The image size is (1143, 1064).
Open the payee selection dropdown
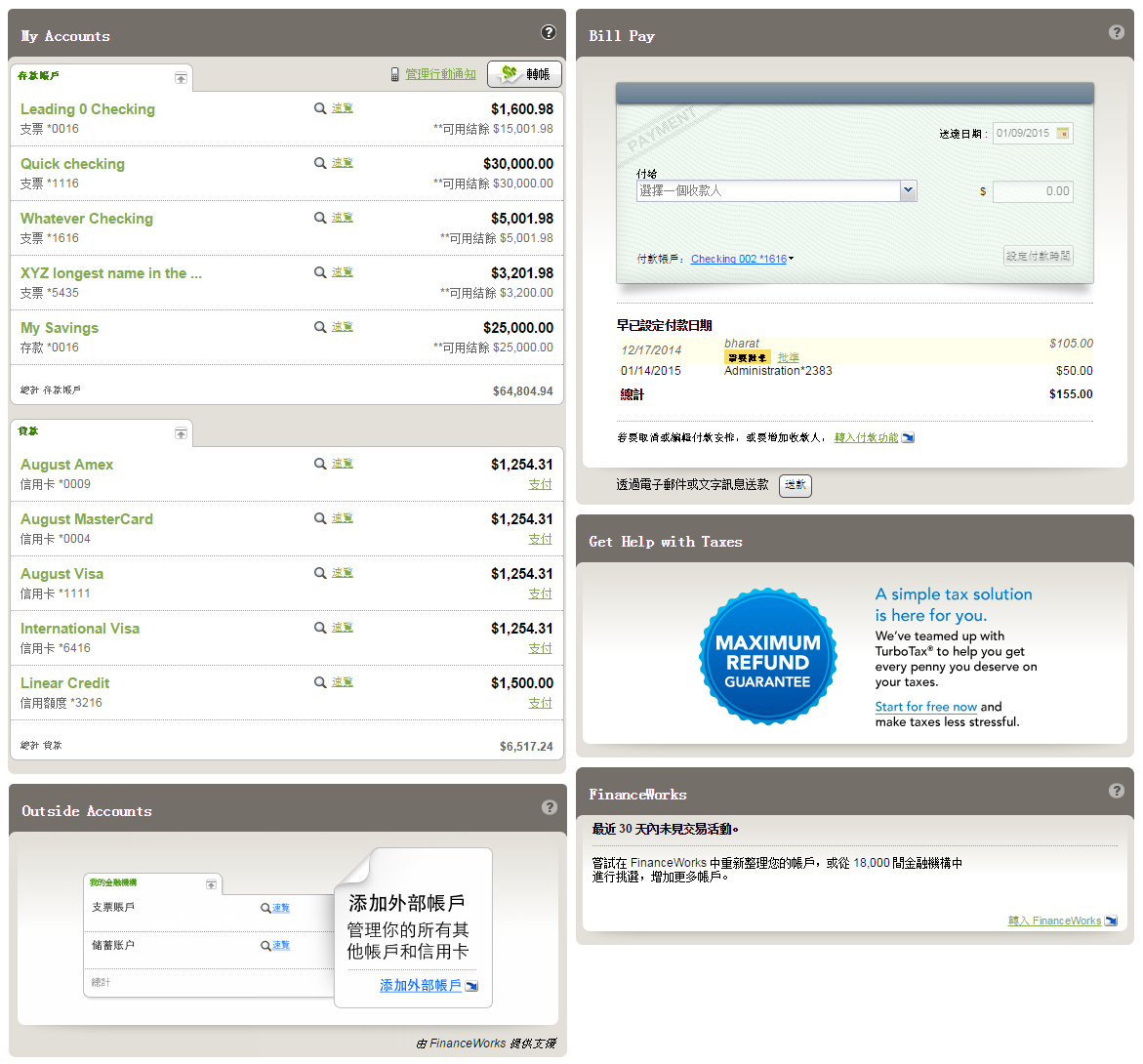pyautogui.click(x=909, y=191)
